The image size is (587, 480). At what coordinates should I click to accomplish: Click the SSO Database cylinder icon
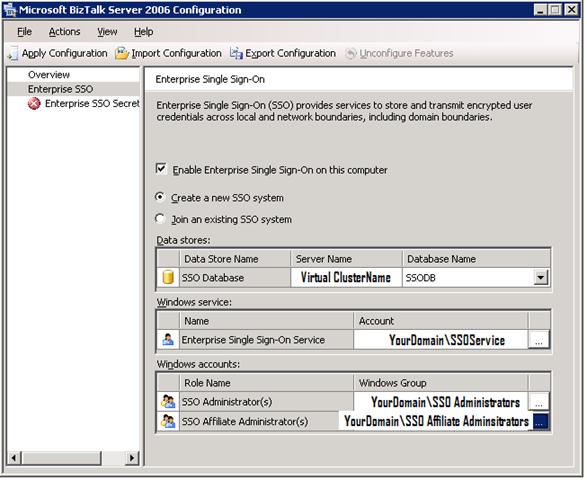tap(168, 278)
